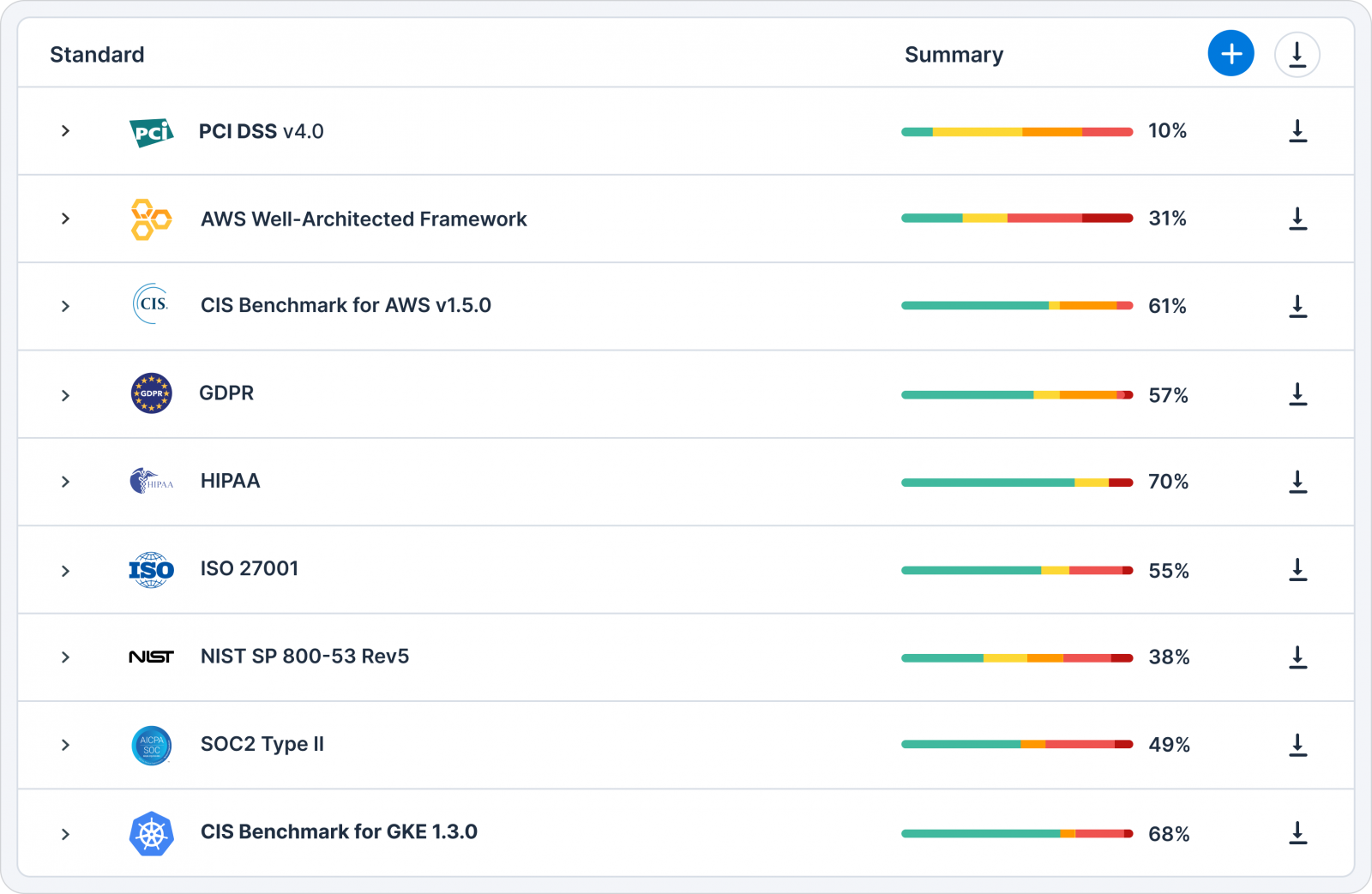The image size is (1372, 894).
Task: Open the SOC2 Type II standard name
Action: 262,744
